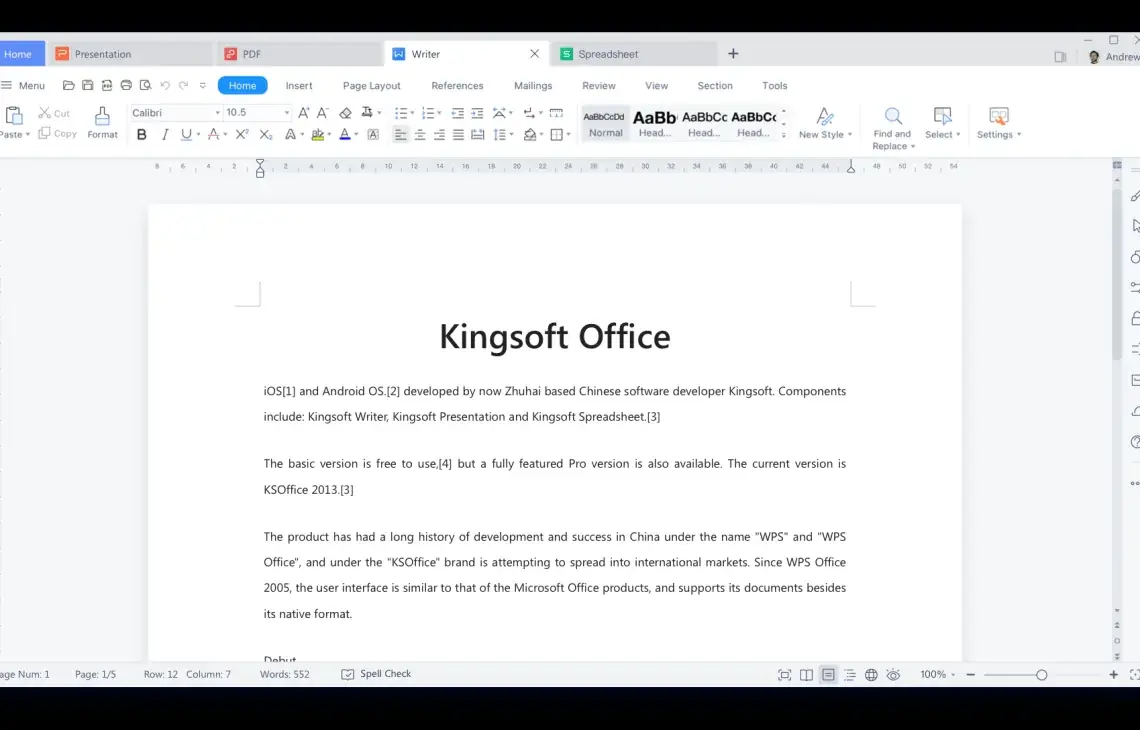Open numbered list style dropdown
The height and width of the screenshot is (730, 1140).
[439, 113]
